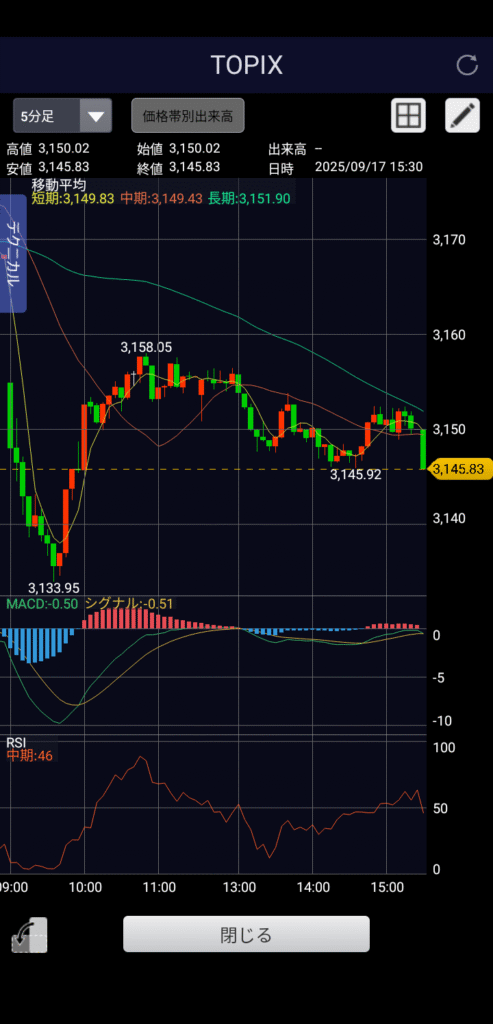Select the 3,158.05 high price label

(146, 347)
